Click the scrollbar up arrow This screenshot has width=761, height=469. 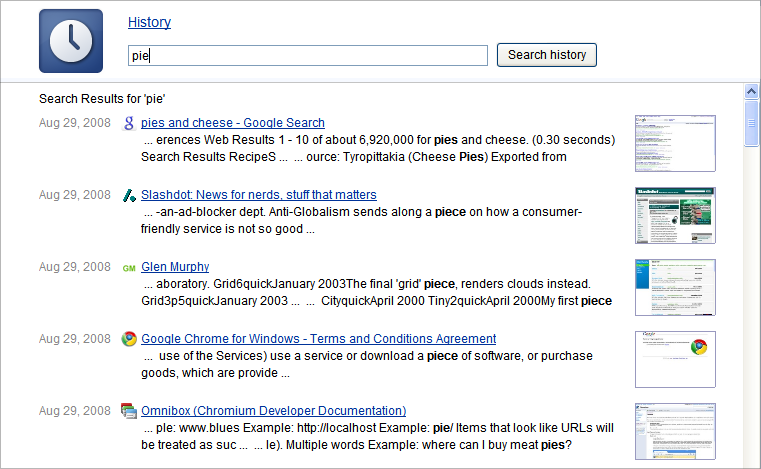[x=751, y=91]
